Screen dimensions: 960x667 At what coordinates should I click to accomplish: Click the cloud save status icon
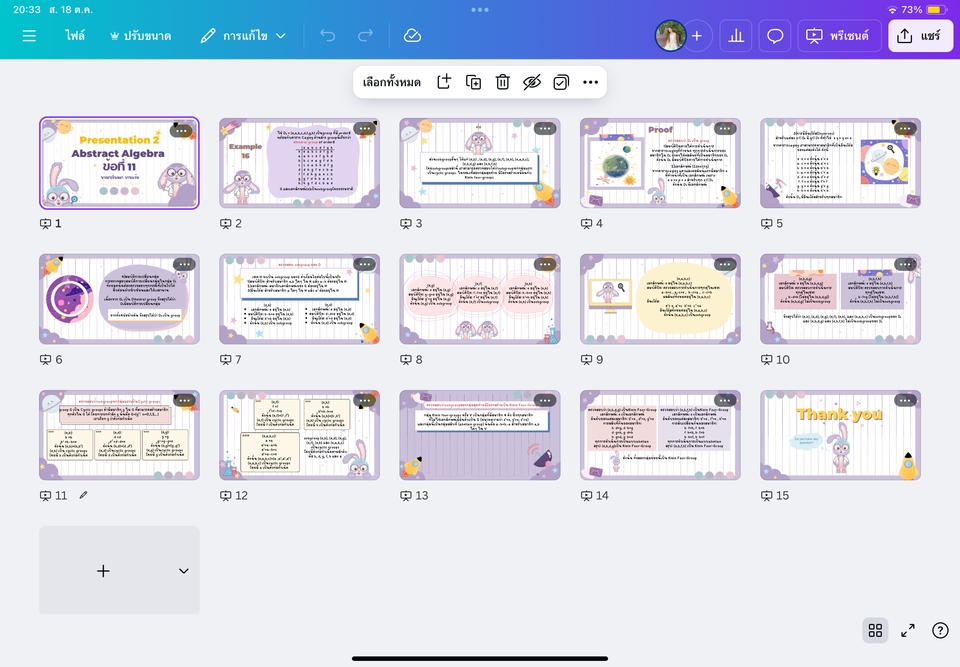click(412, 36)
